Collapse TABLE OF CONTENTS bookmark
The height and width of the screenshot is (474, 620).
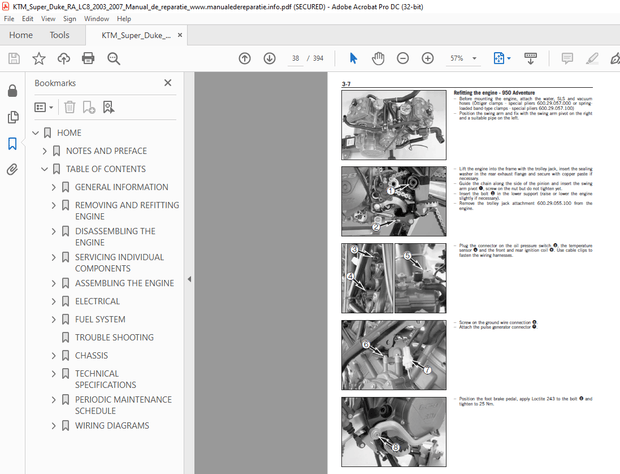click(x=45, y=169)
